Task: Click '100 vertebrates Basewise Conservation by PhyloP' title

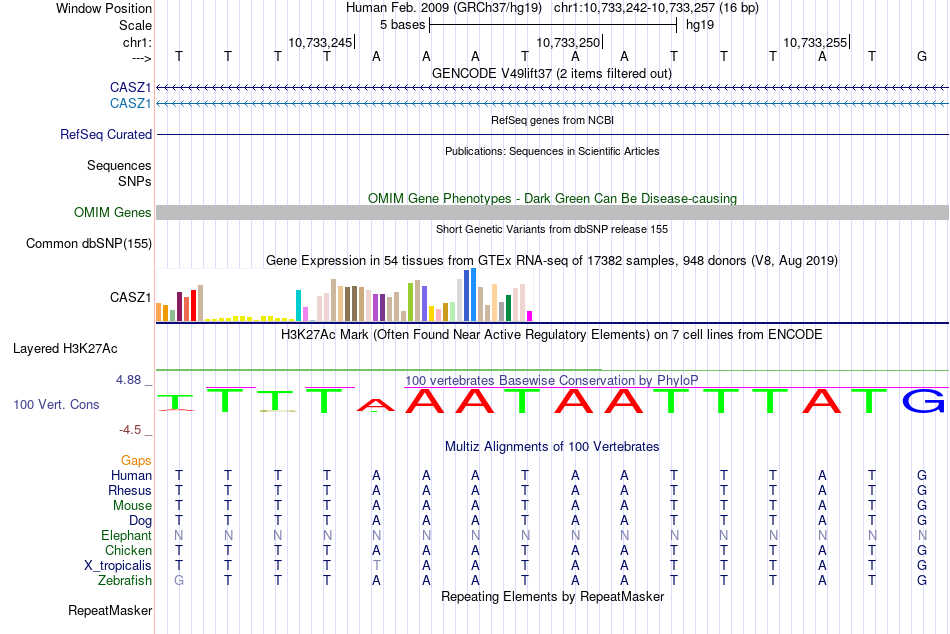Action: pos(551,381)
